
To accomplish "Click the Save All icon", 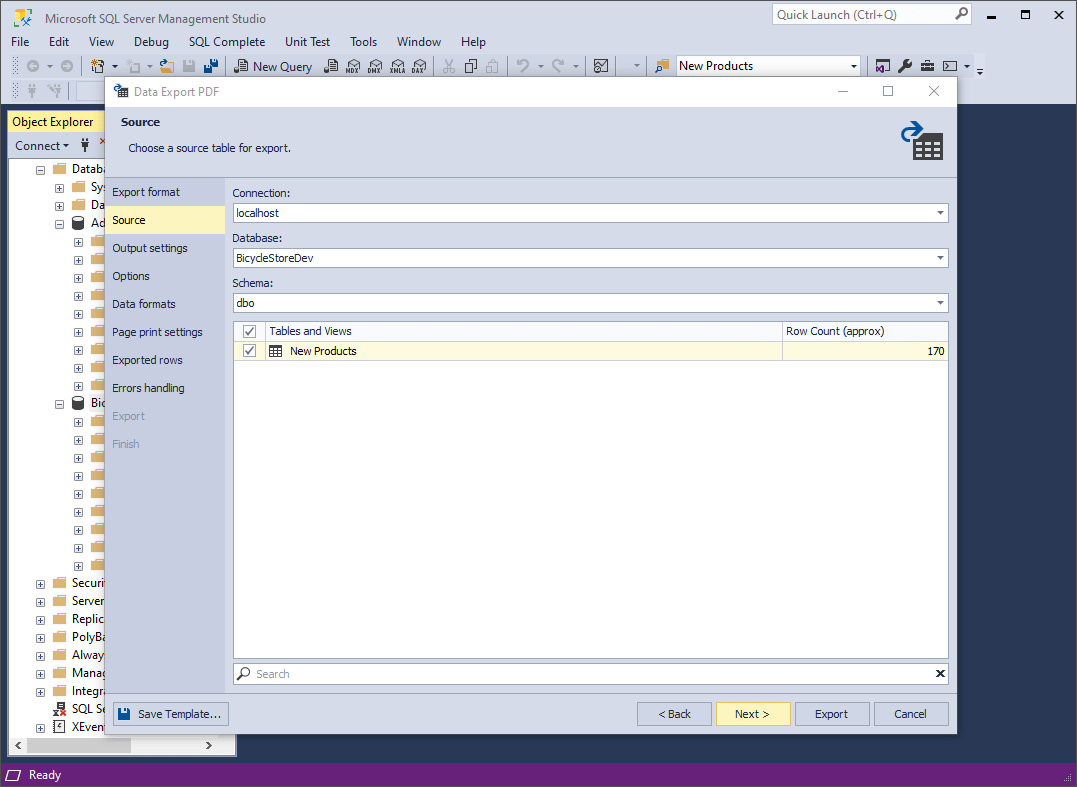I will (x=212, y=66).
